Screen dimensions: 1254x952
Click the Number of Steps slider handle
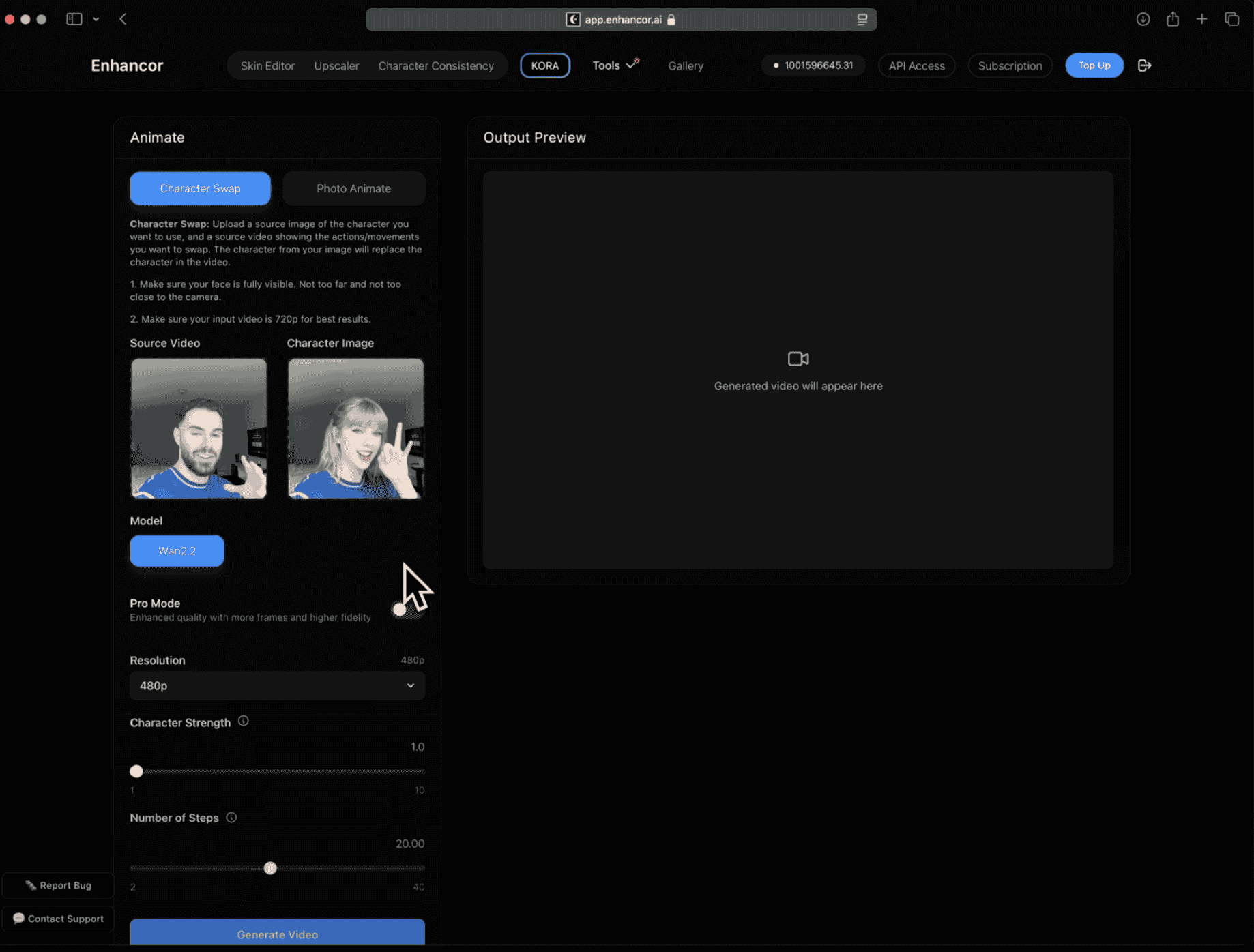270,868
